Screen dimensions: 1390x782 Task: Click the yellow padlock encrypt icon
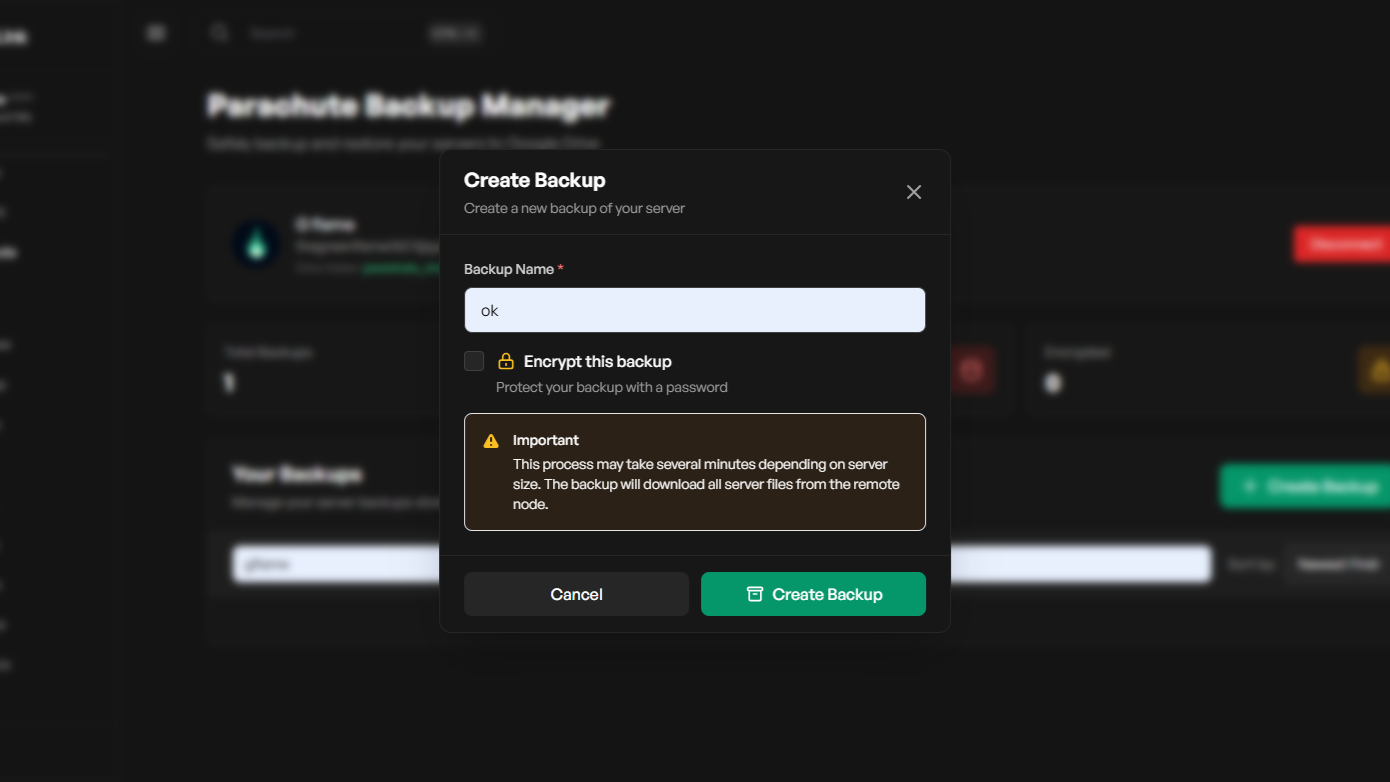pyautogui.click(x=506, y=361)
